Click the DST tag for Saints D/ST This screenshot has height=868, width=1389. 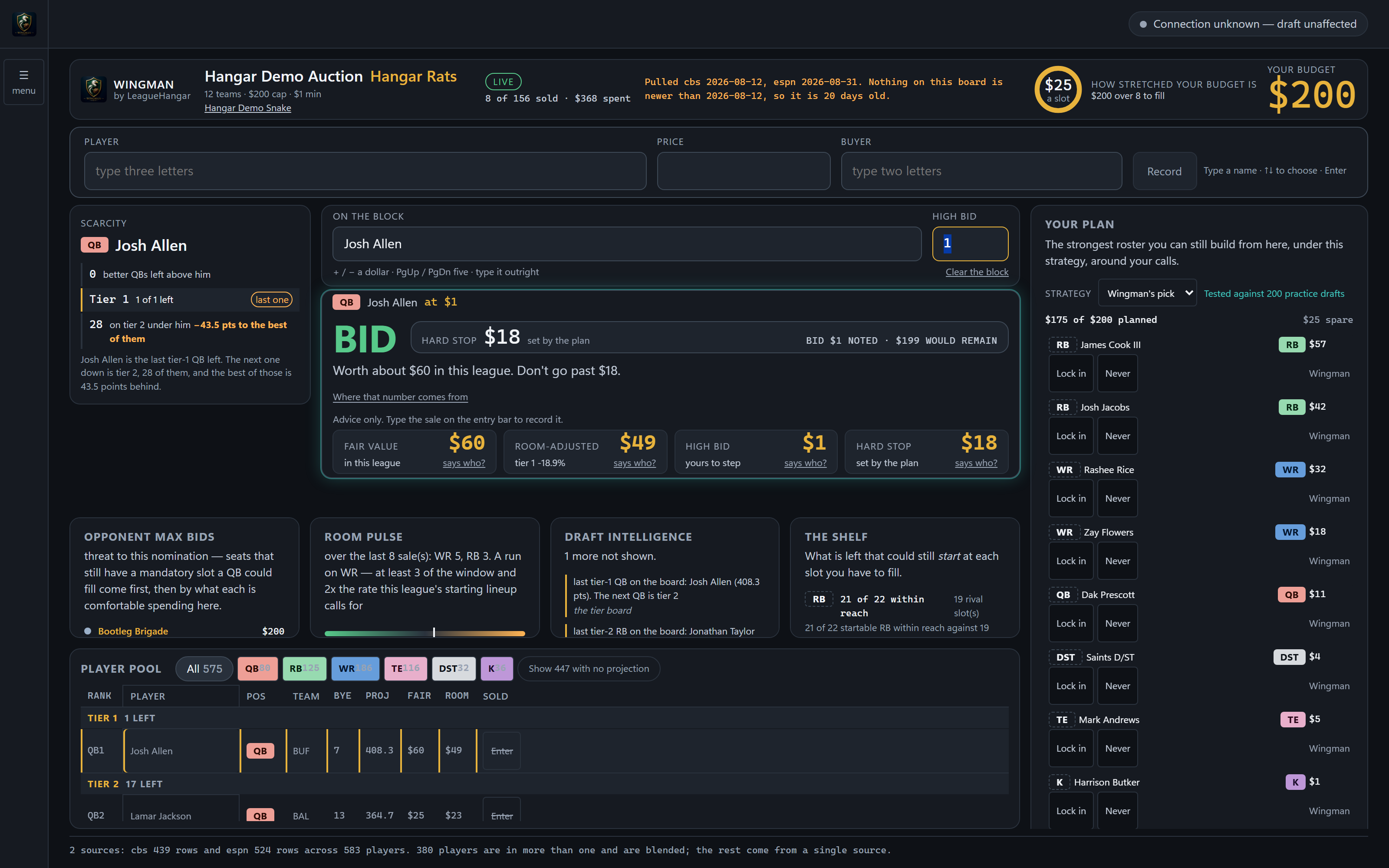click(1289, 657)
